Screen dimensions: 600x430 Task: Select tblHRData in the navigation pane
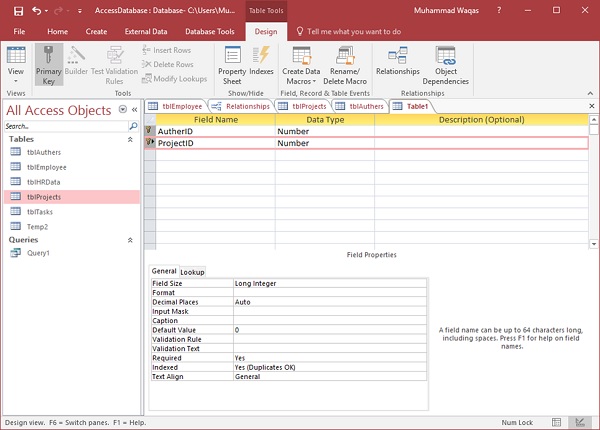point(43,182)
